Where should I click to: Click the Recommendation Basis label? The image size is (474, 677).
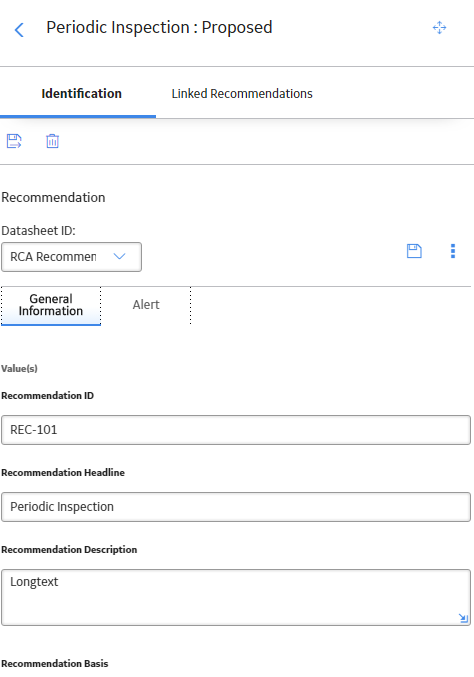[55, 664]
